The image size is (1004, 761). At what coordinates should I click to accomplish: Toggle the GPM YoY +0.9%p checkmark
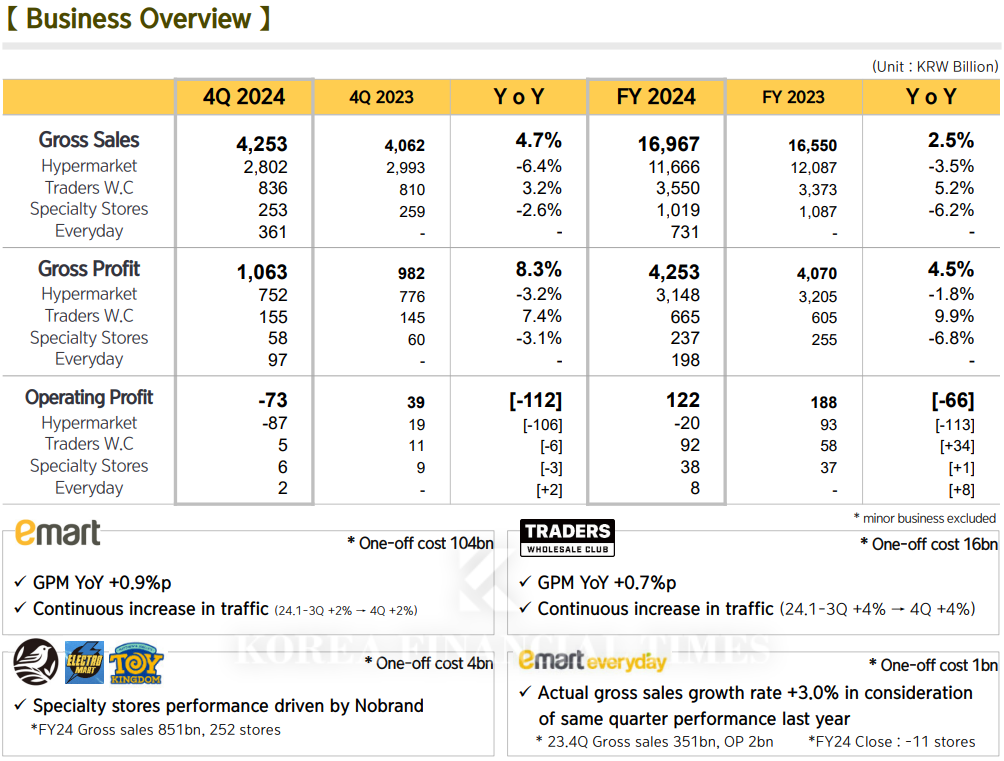[x=18, y=581]
